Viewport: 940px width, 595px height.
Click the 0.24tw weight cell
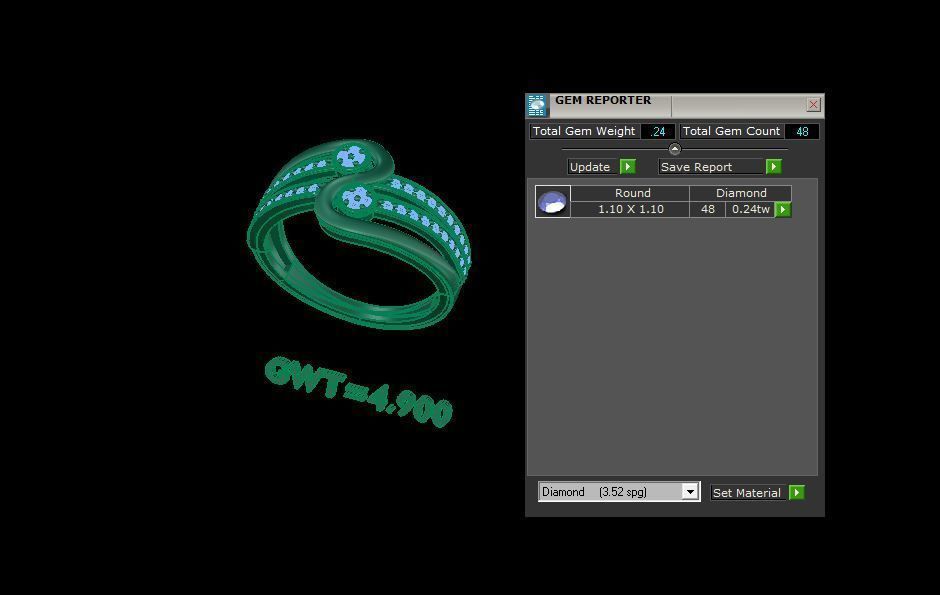coord(751,209)
